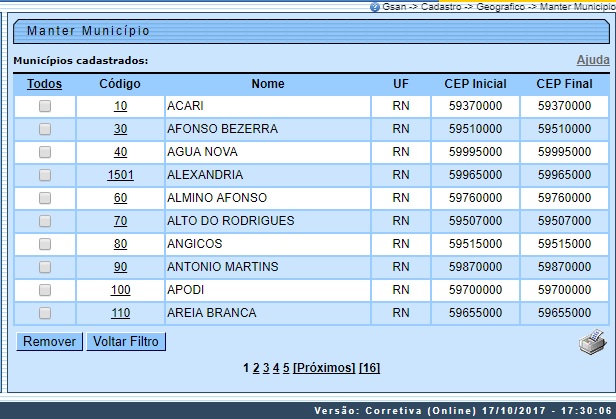Click the CEP Inicial column header

click(x=475, y=84)
